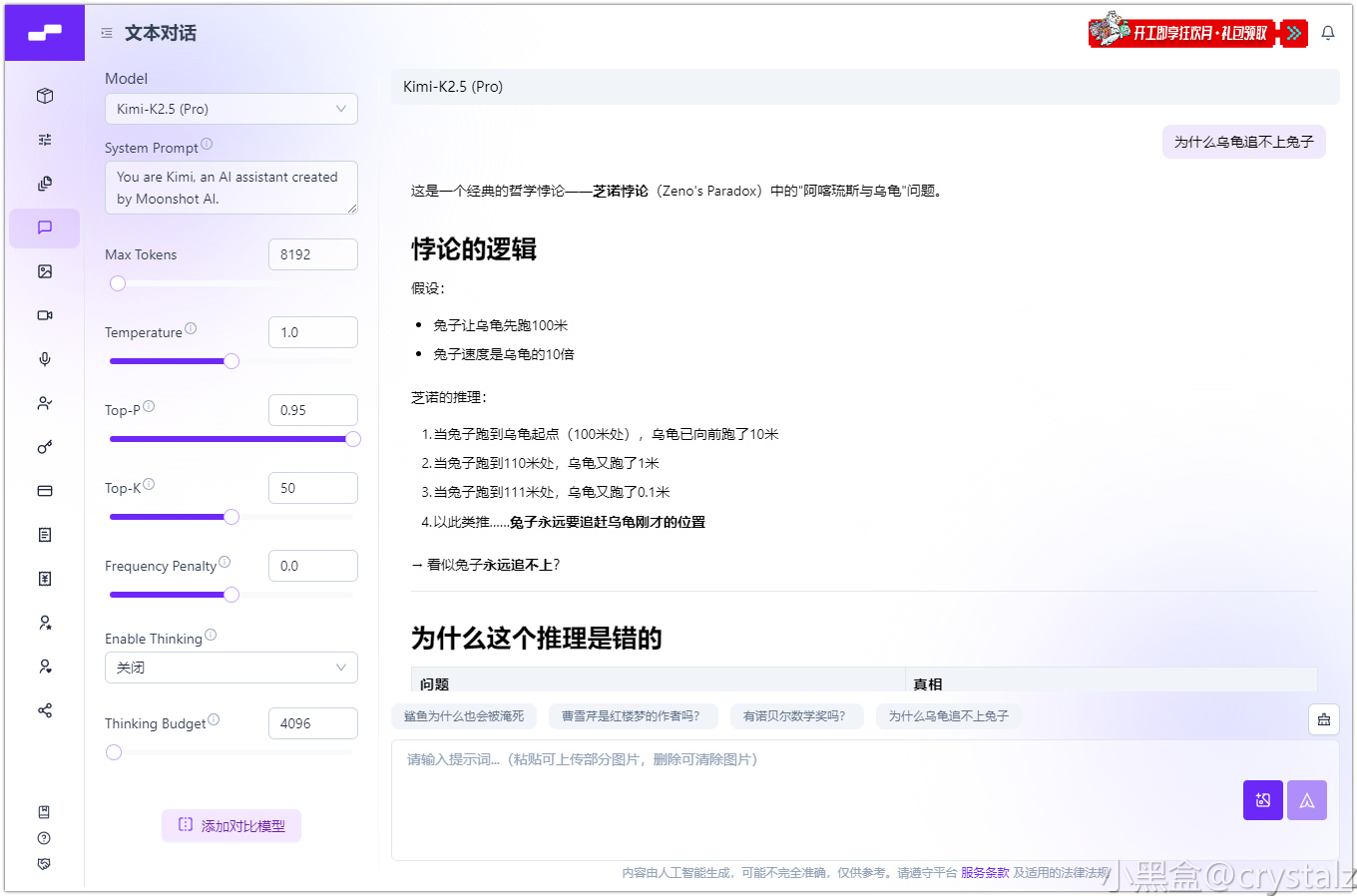Open the Model dropdown showing Kimi-K2.5 (Pro)
Viewport: 1357px width, 896px height.
[x=231, y=109]
